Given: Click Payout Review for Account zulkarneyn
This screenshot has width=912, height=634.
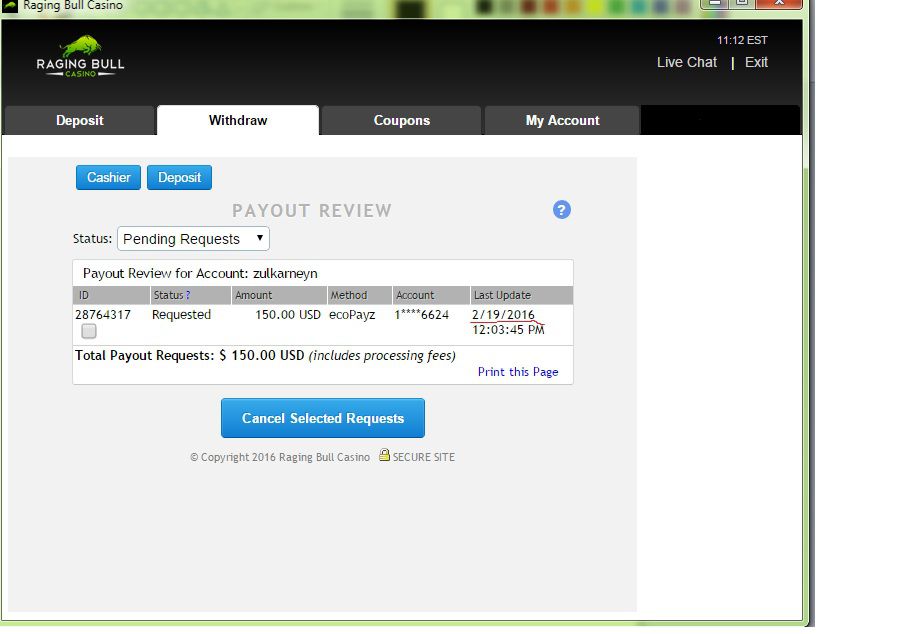Looking at the screenshot, I should click(x=200, y=273).
